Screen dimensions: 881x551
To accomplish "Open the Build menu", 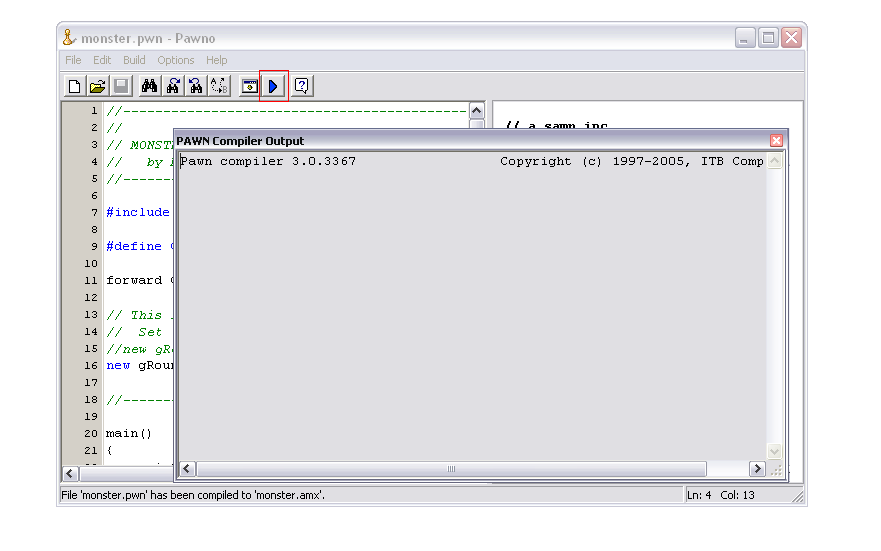I will (134, 60).
